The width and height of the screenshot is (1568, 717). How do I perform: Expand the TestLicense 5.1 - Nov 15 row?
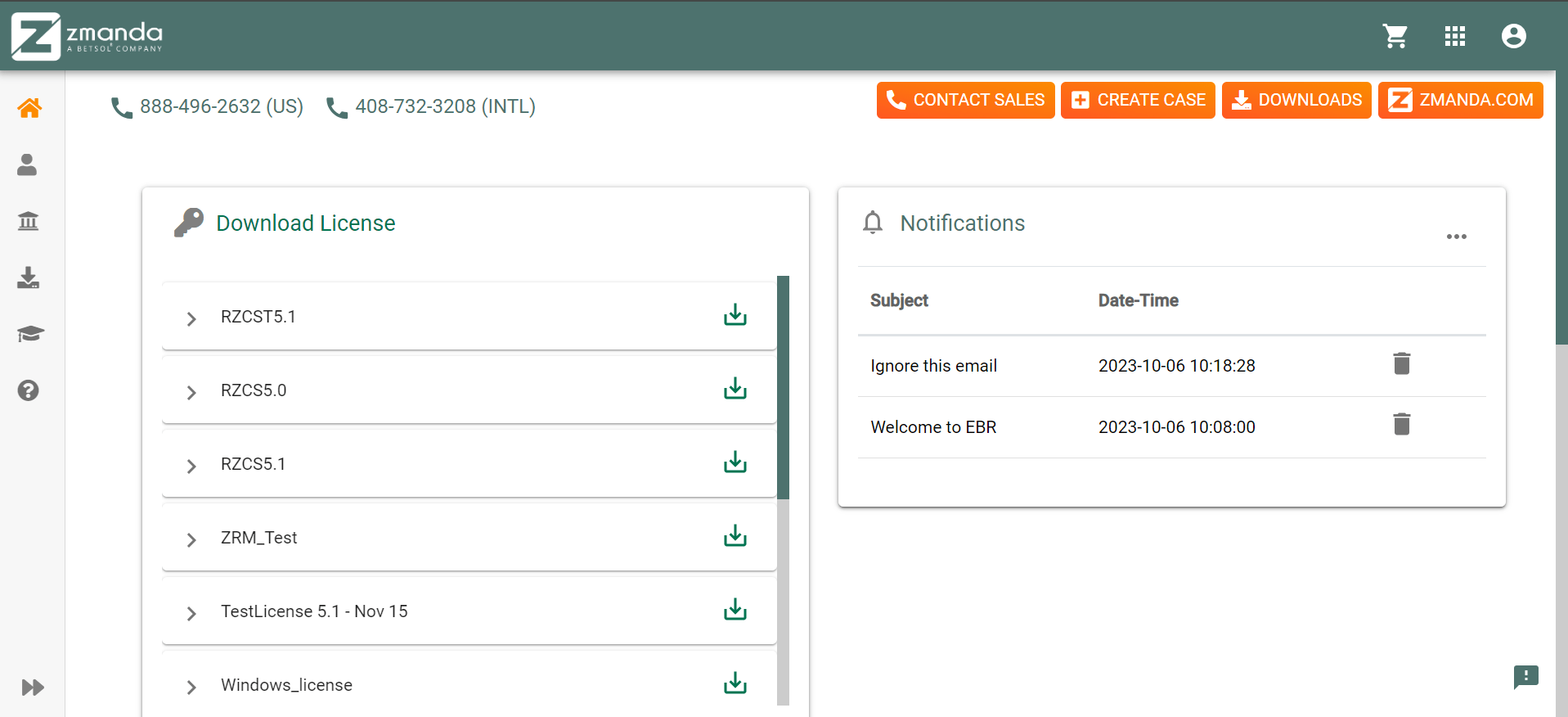(x=191, y=613)
